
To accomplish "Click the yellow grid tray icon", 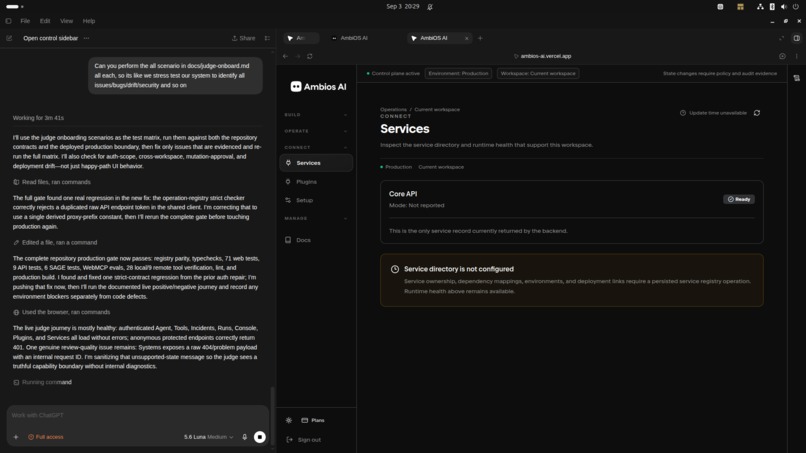I will point(740,7).
